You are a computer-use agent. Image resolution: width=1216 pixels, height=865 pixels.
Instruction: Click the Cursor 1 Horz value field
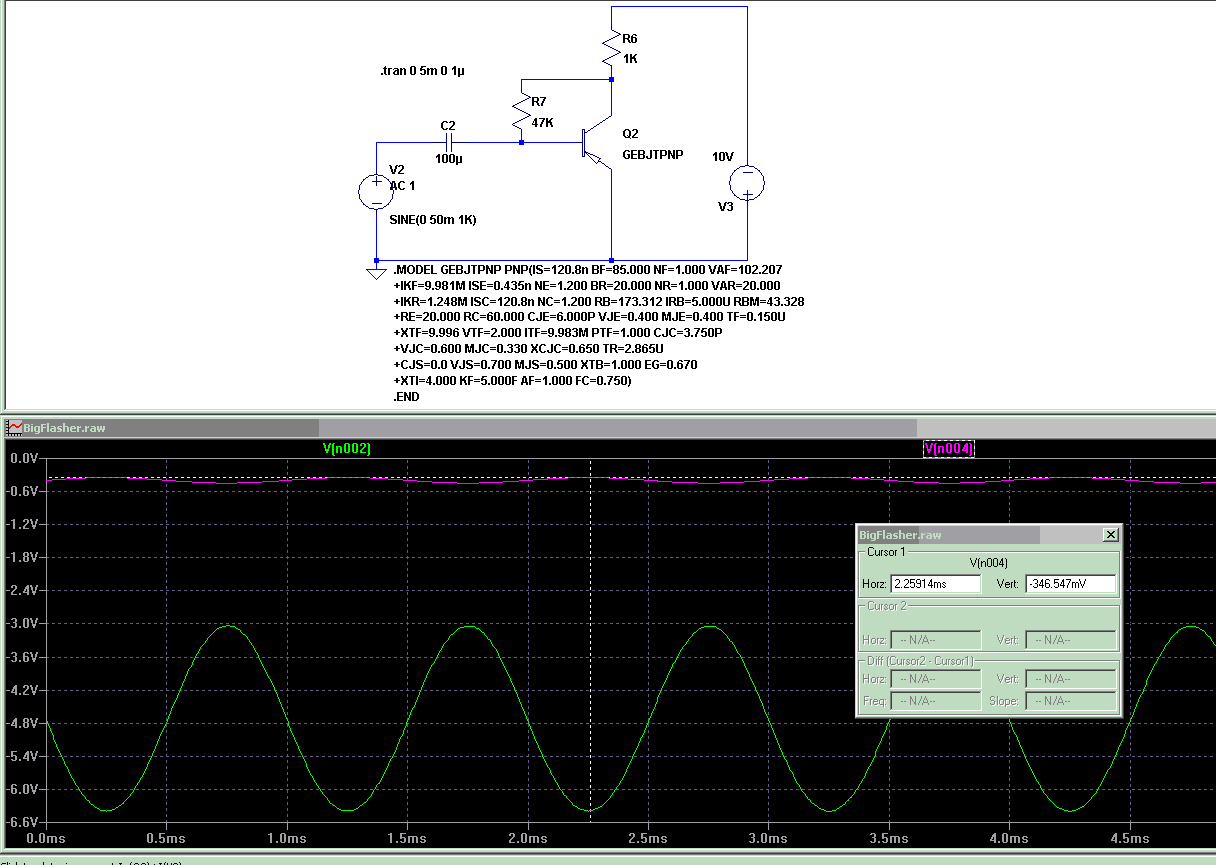tap(935, 584)
